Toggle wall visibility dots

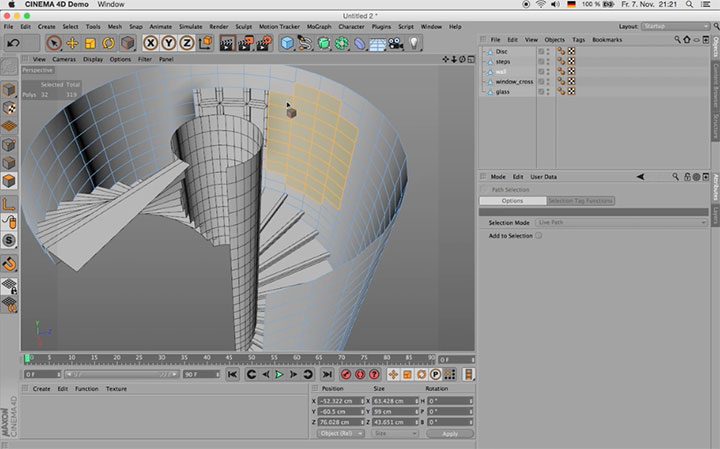(548, 72)
